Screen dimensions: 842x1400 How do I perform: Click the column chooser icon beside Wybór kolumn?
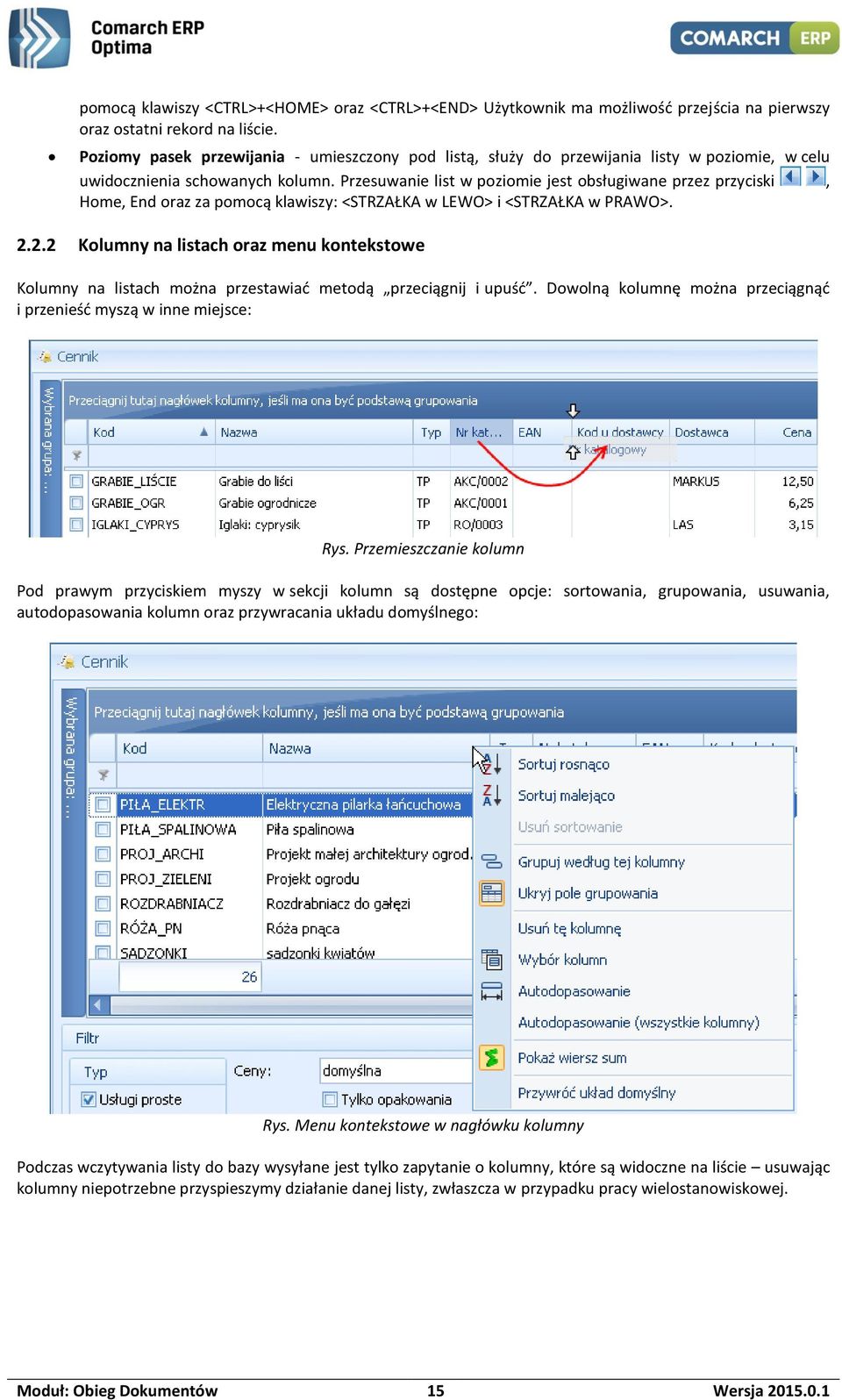click(x=492, y=960)
